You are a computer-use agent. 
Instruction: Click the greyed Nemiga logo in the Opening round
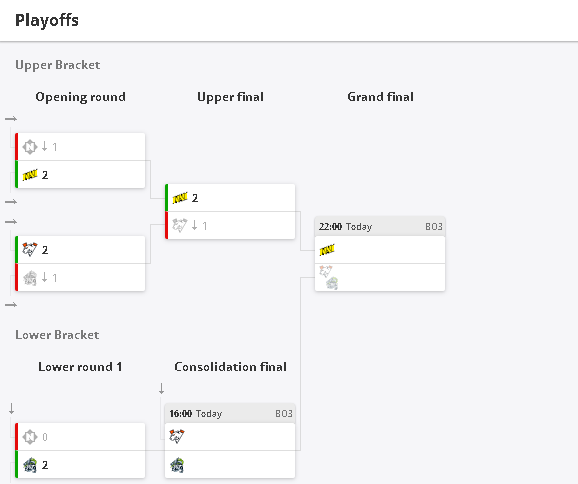tap(30, 147)
